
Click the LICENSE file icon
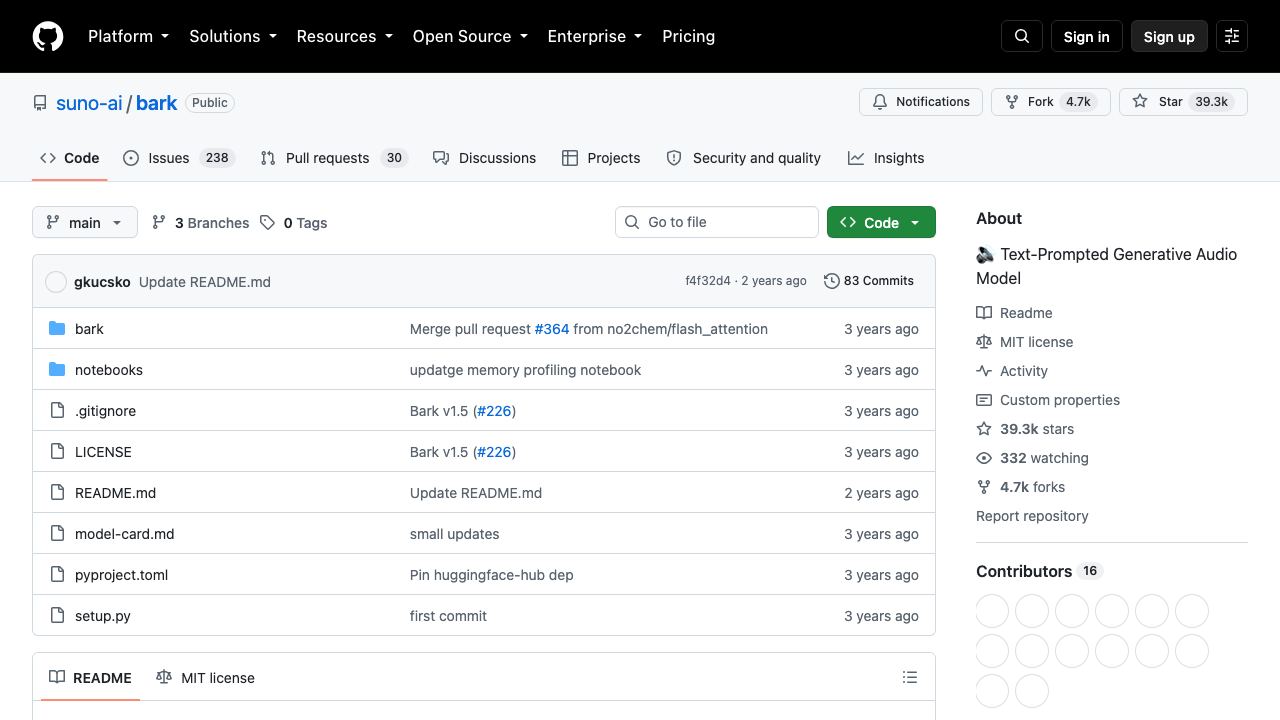pyautogui.click(x=57, y=452)
